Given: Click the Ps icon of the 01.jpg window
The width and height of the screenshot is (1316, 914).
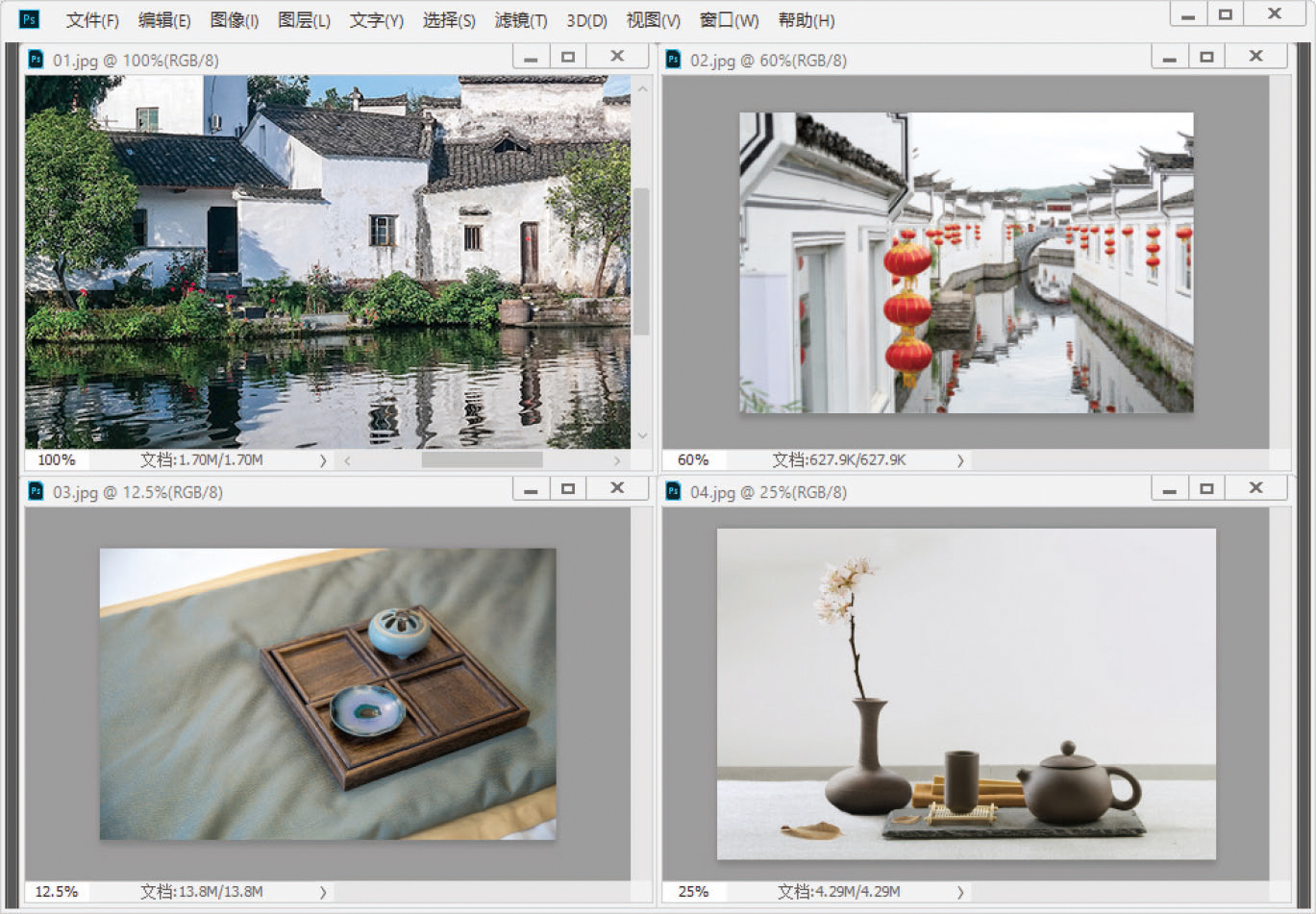Looking at the screenshot, I should coord(37,60).
